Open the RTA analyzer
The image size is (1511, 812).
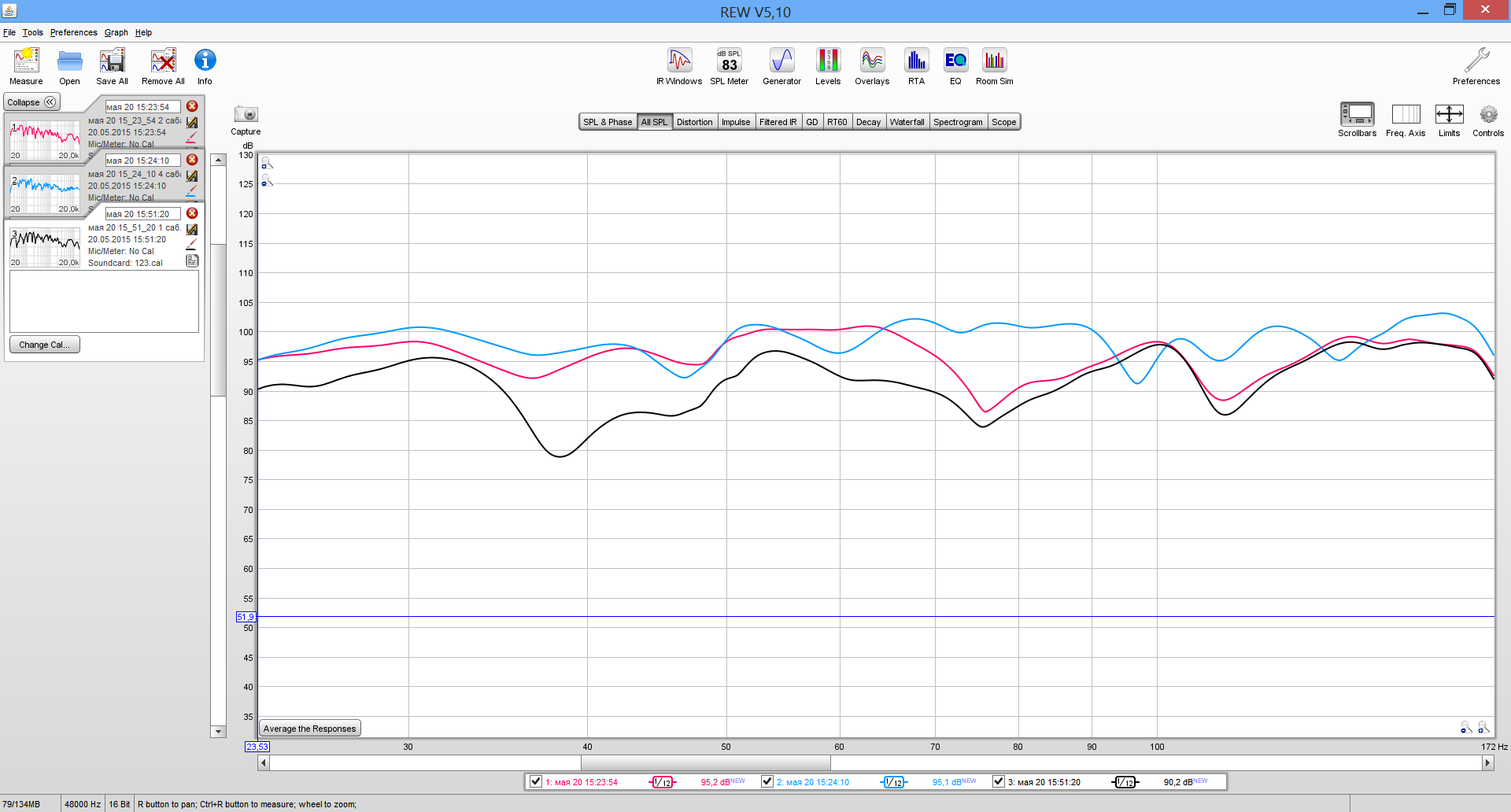coord(916,61)
